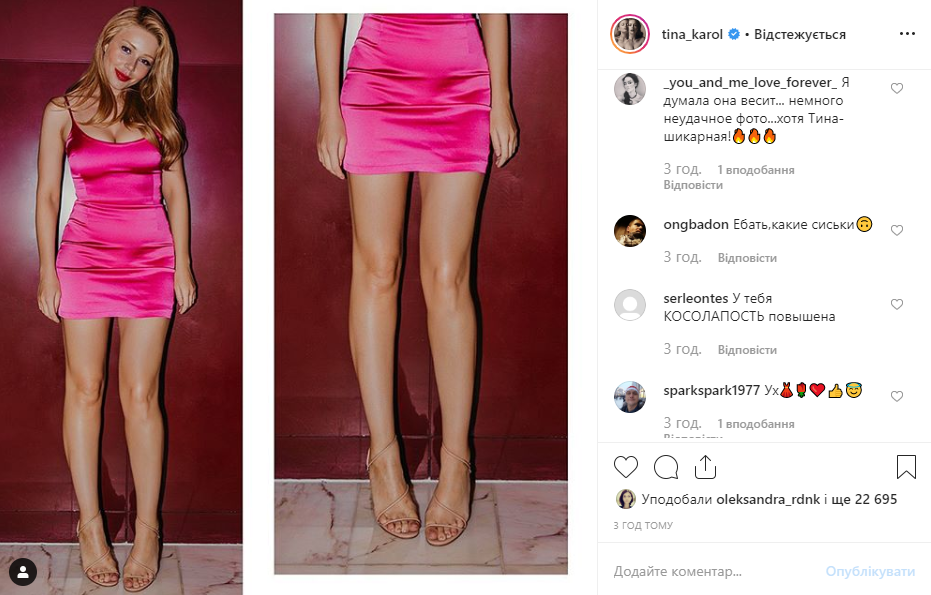Viewport: 931px width, 595px height.
Task: Open the tina_karol username link
Action: tap(692, 34)
